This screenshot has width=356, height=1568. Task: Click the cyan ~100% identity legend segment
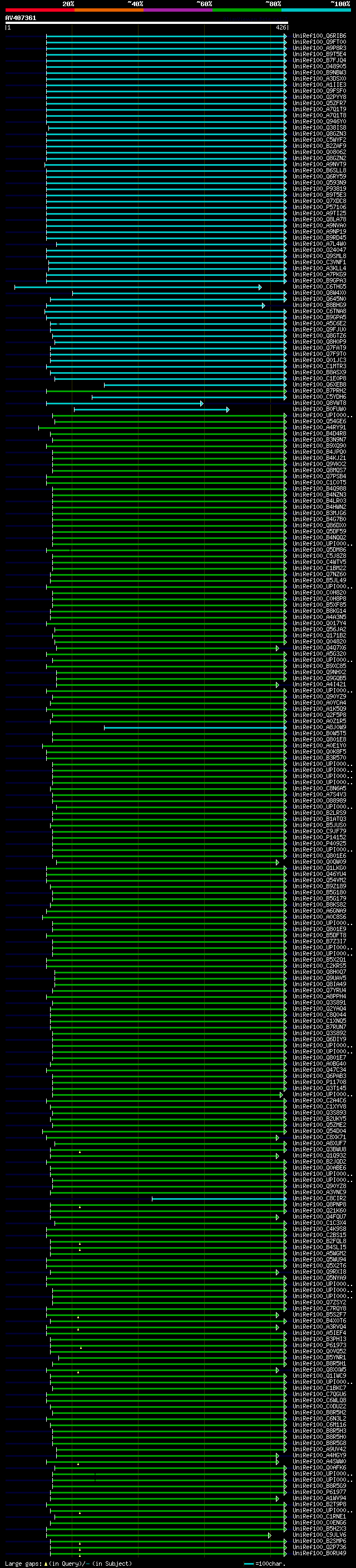tap(315, 10)
